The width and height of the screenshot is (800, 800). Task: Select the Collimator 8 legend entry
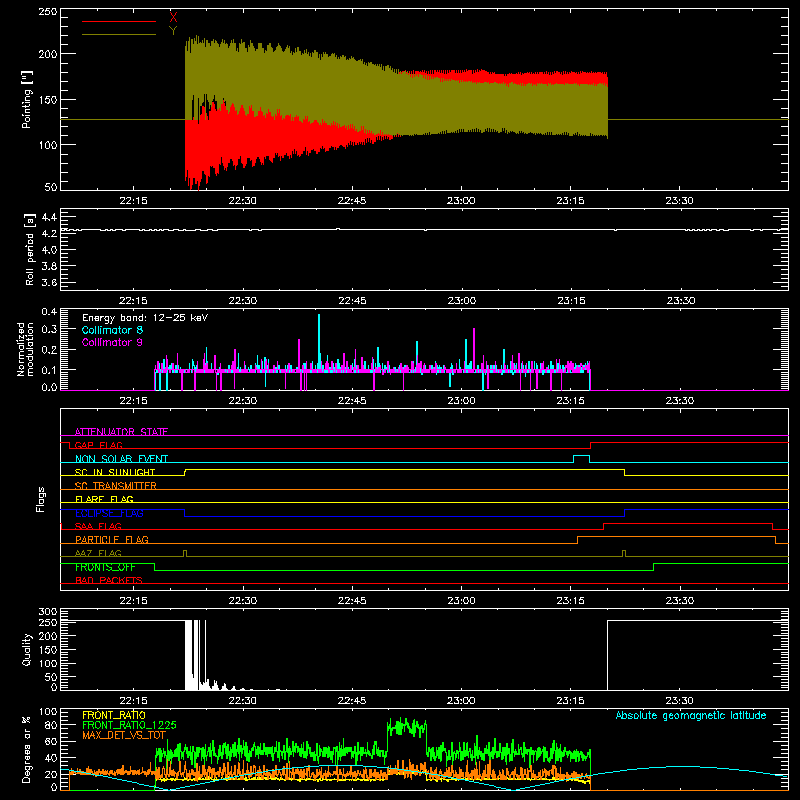pyautogui.click(x=112, y=330)
